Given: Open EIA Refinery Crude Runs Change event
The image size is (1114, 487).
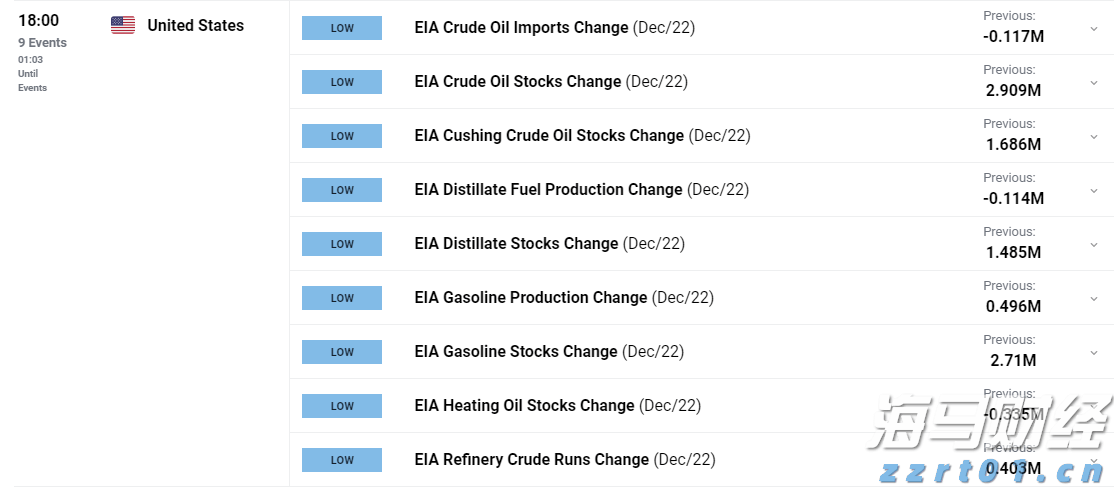Looking at the screenshot, I should click(531, 460).
